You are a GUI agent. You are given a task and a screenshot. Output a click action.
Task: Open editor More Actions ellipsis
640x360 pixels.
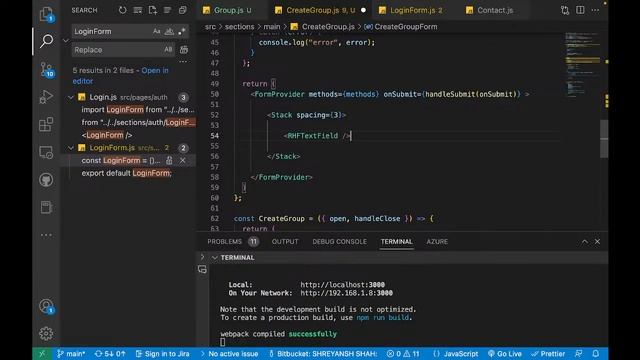pos(595,10)
